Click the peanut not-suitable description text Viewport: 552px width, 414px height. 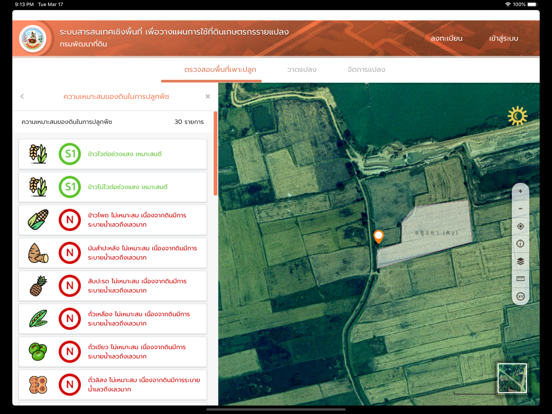pos(144,384)
